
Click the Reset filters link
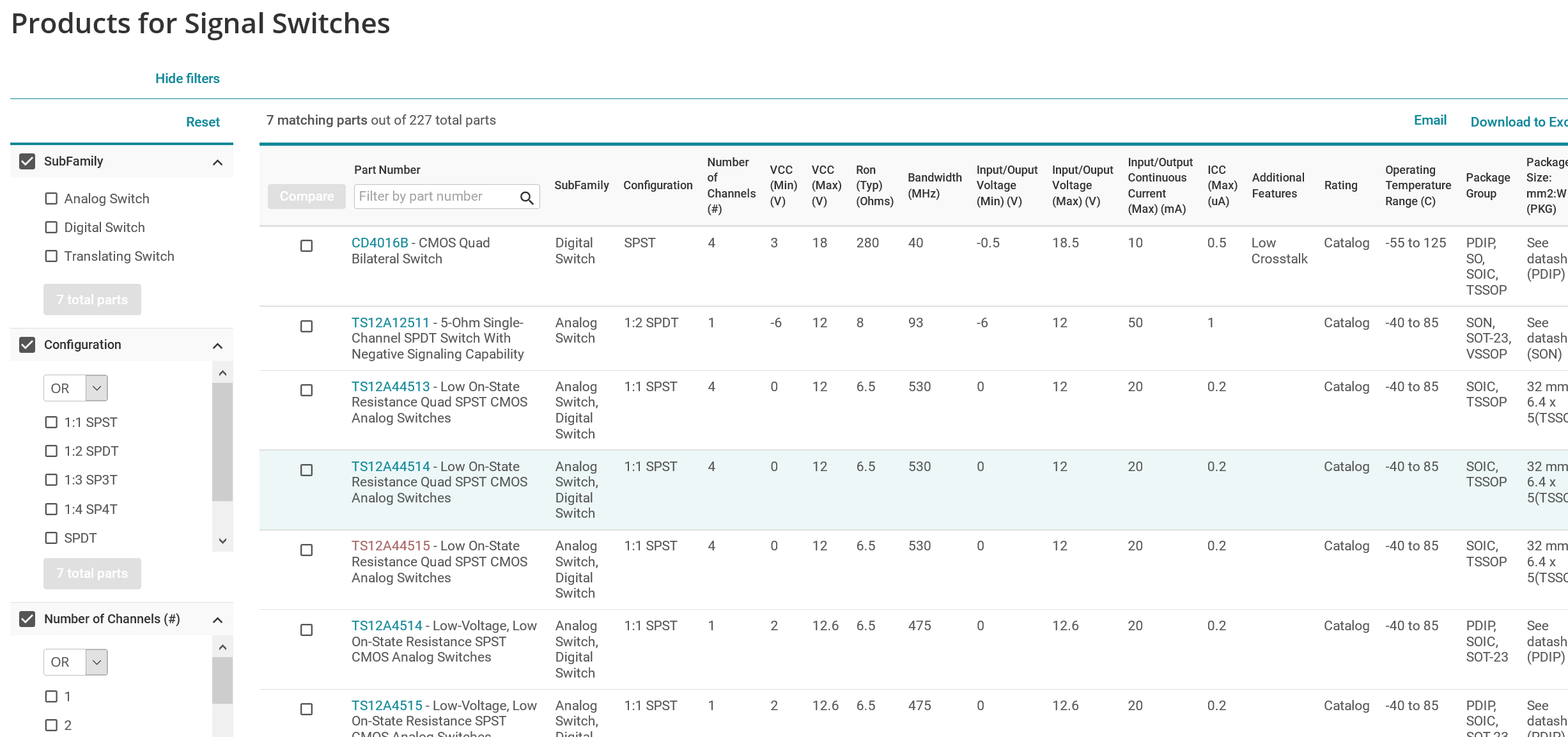pyautogui.click(x=203, y=122)
